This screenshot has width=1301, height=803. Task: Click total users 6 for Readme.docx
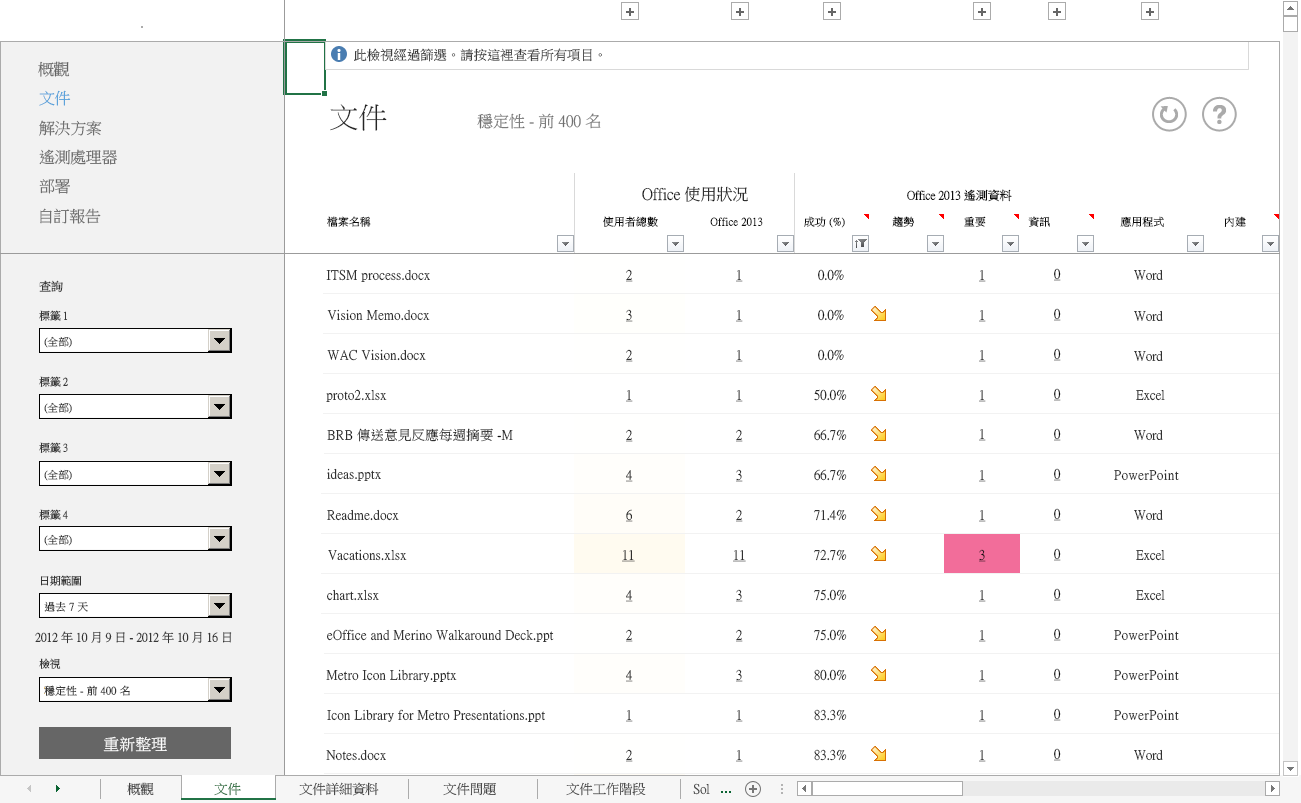629,515
